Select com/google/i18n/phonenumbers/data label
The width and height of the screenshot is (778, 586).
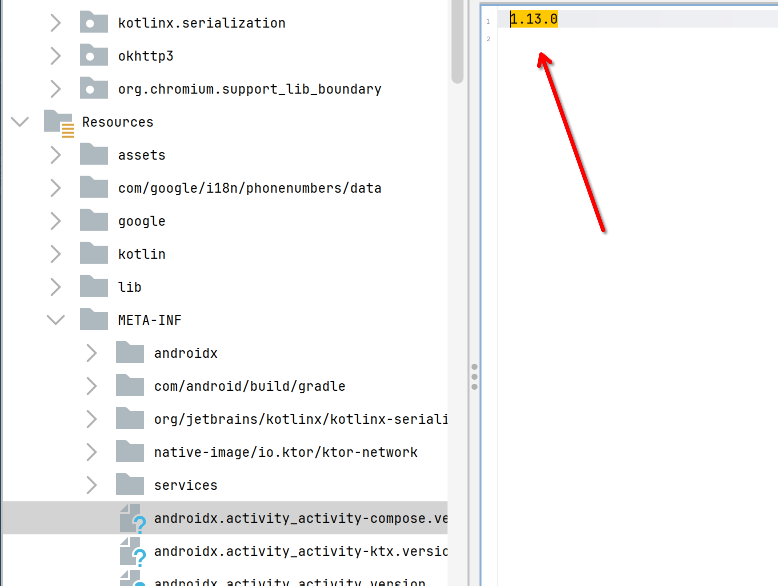(x=250, y=188)
